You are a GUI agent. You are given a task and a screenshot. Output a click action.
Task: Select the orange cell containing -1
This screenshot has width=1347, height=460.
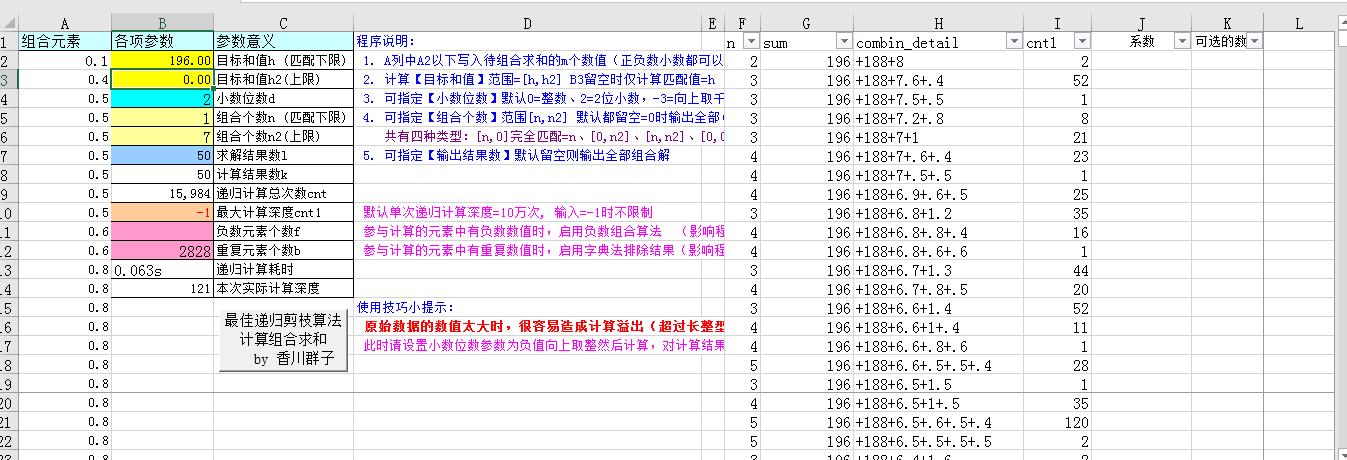[x=162, y=212]
